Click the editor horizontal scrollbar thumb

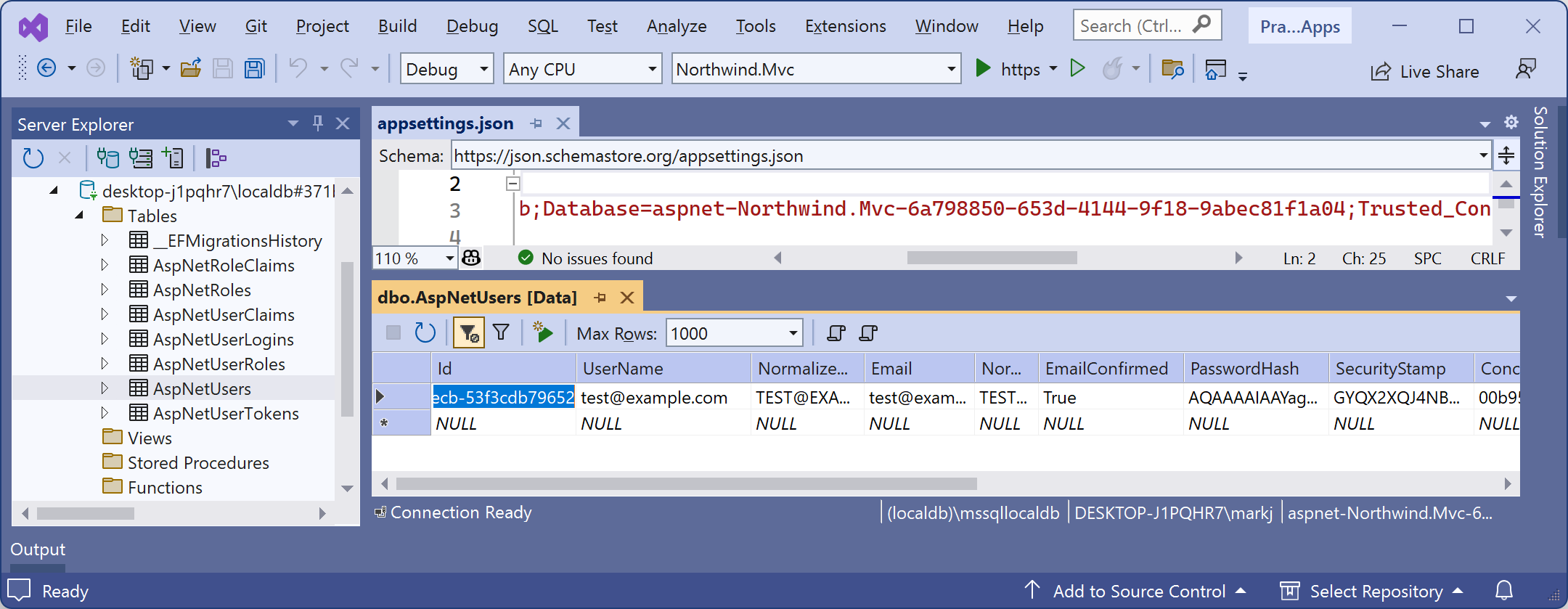coord(992,258)
